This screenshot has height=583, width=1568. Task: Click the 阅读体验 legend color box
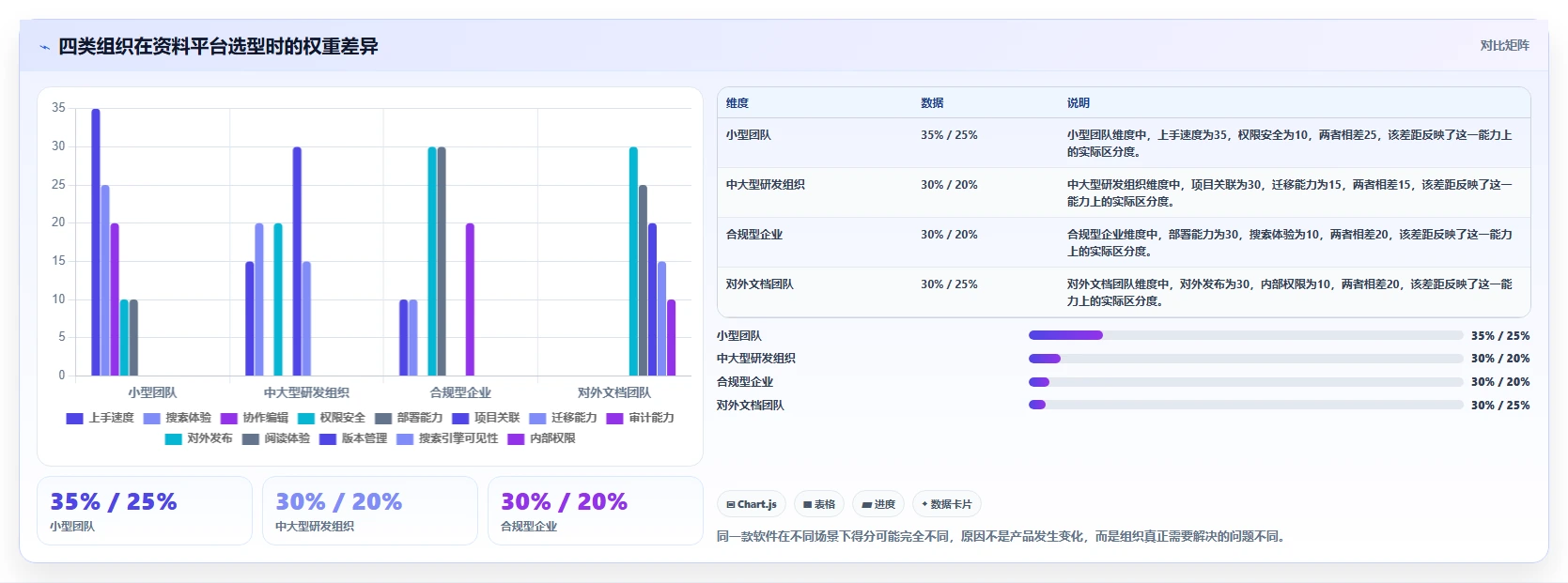coord(250,438)
